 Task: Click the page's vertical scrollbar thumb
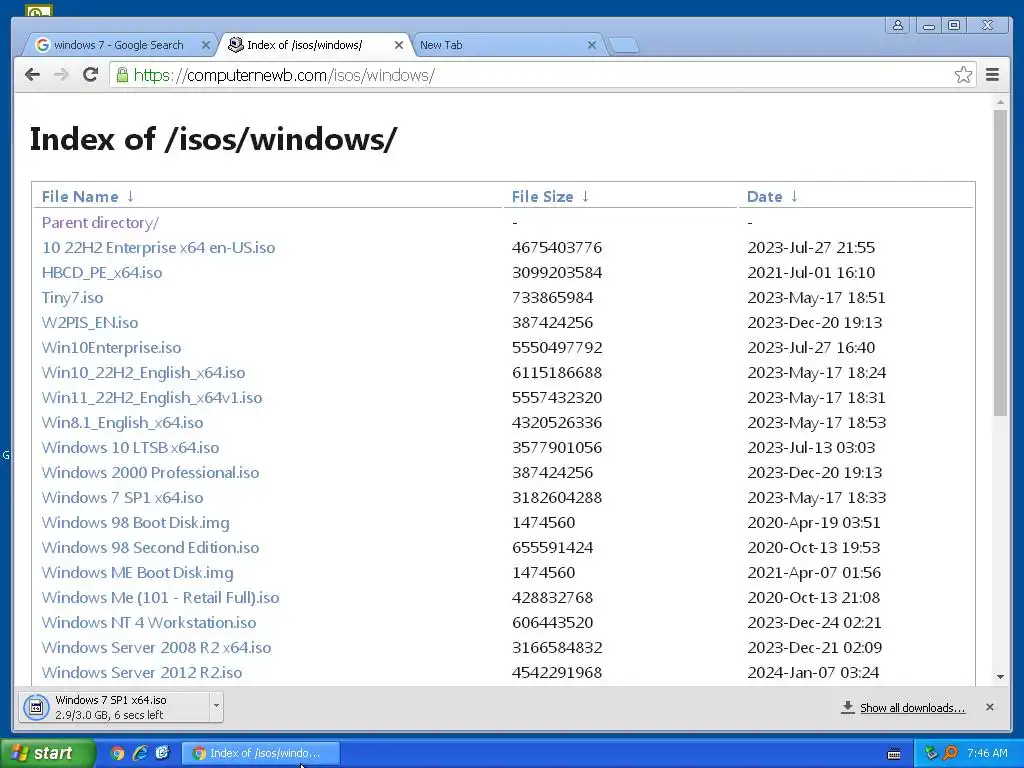(1000, 263)
